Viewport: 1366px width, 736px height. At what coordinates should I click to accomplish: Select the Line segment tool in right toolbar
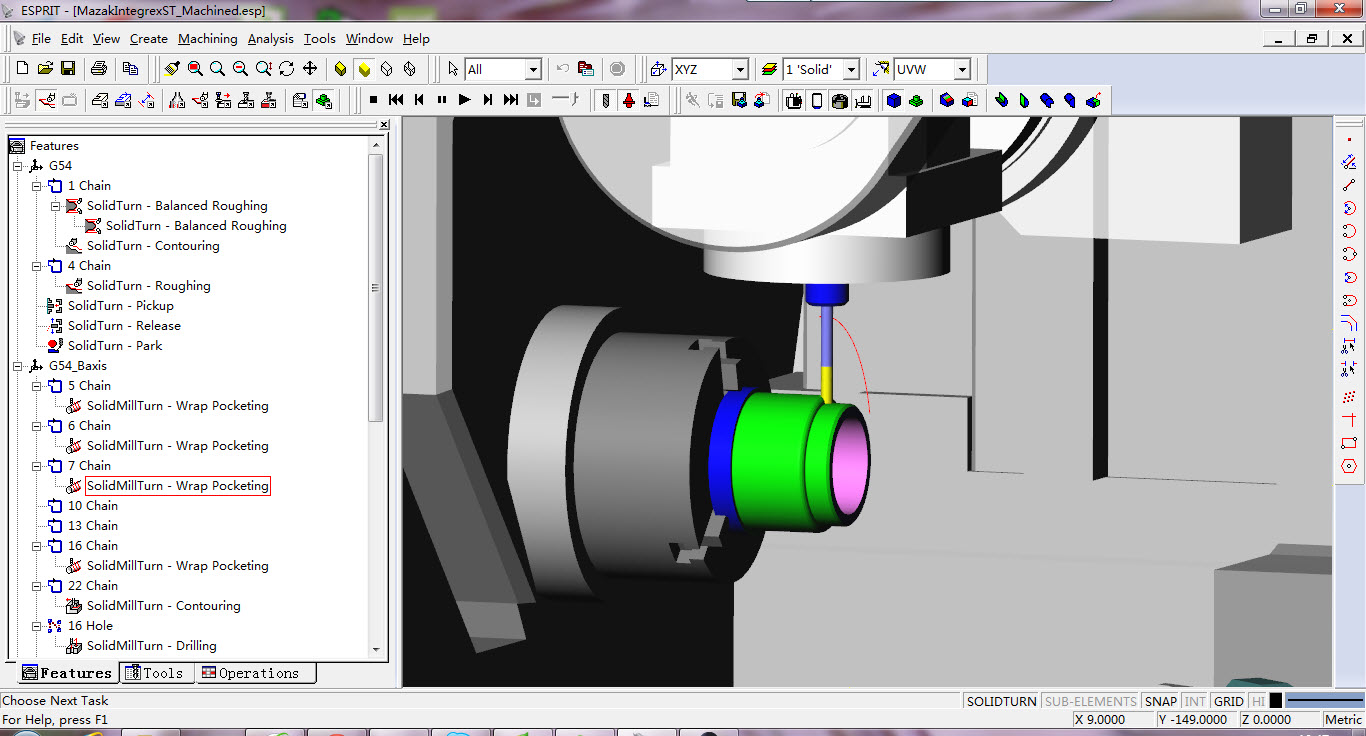[1349, 185]
